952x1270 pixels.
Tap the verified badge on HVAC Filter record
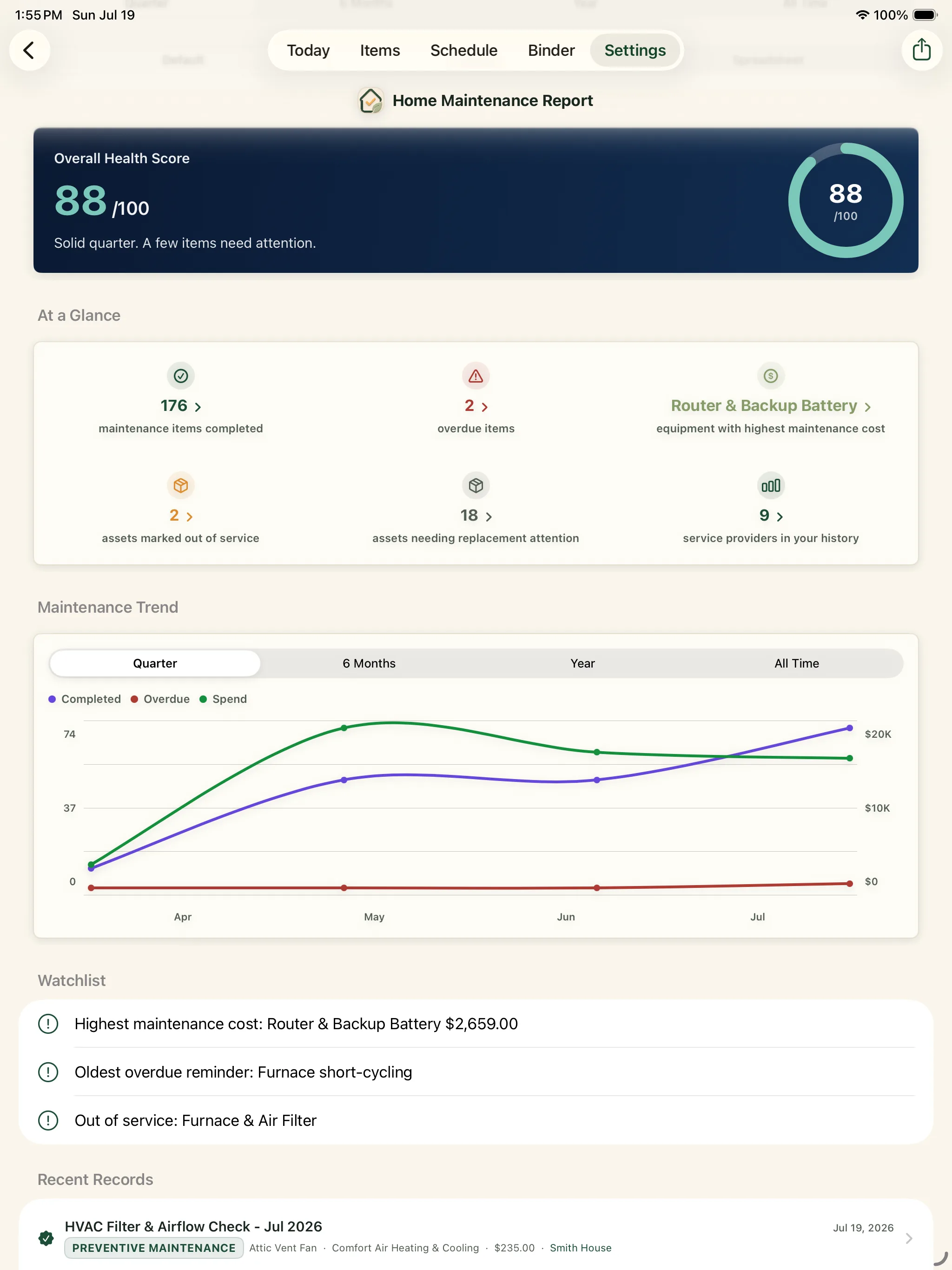[x=46, y=1238]
